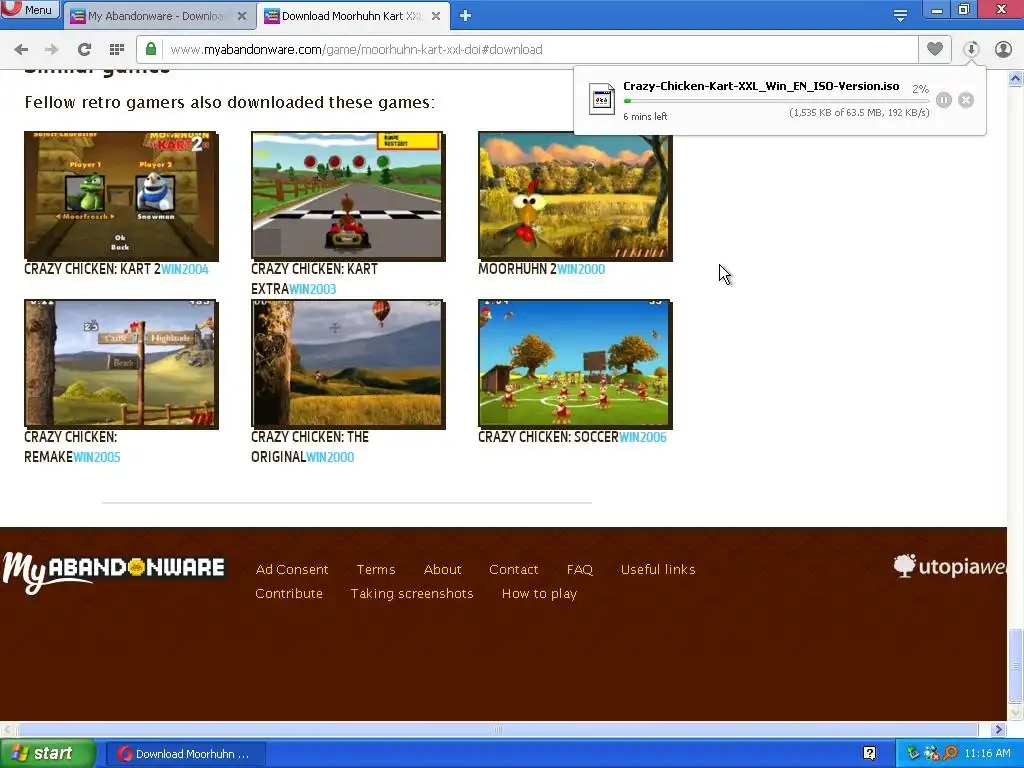Open the Ad Consent footer link

pos(292,569)
